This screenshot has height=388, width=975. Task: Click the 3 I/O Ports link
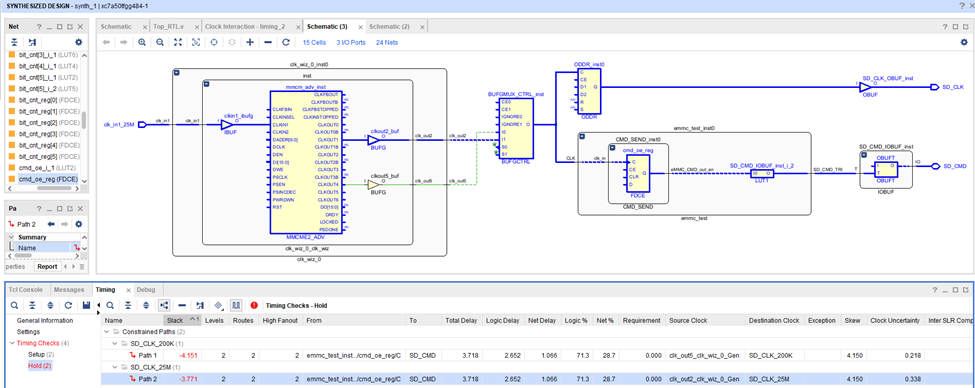(x=351, y=43)
